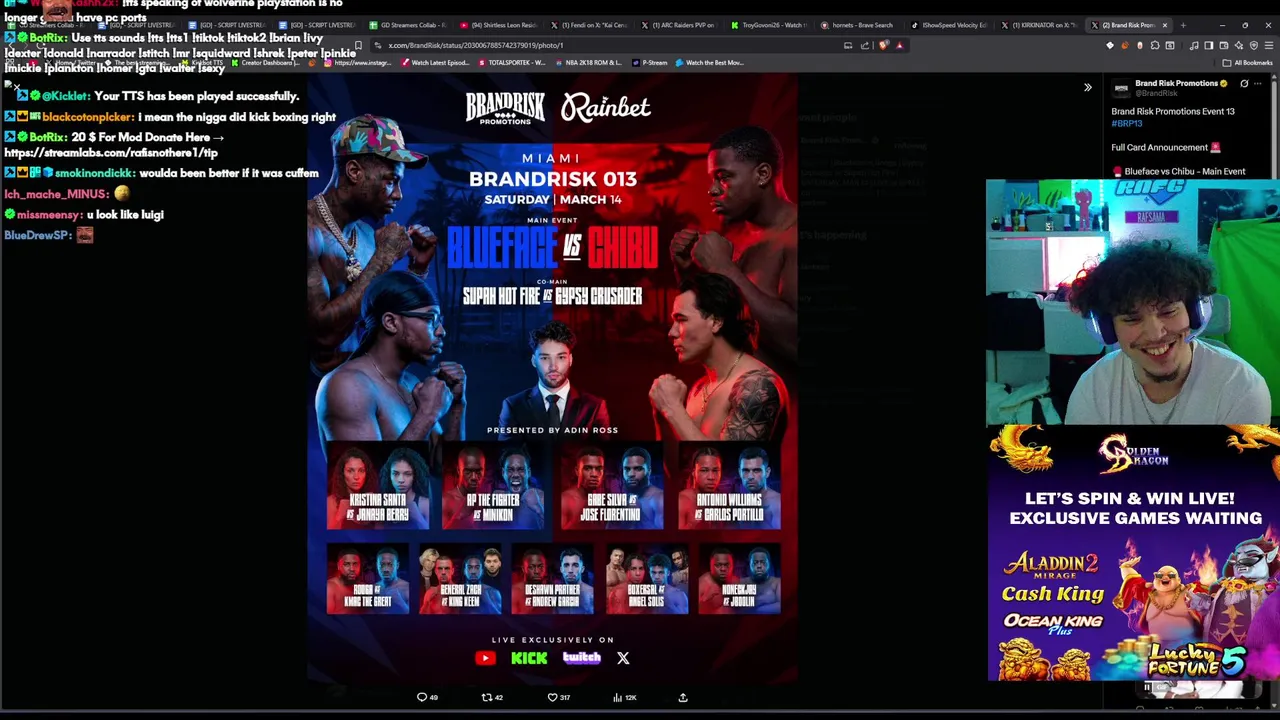The width and height of the screenshot is (1280, 720).
Task: Open the NBA 2K18 ROM bookmark
Action: pos(587,62)
